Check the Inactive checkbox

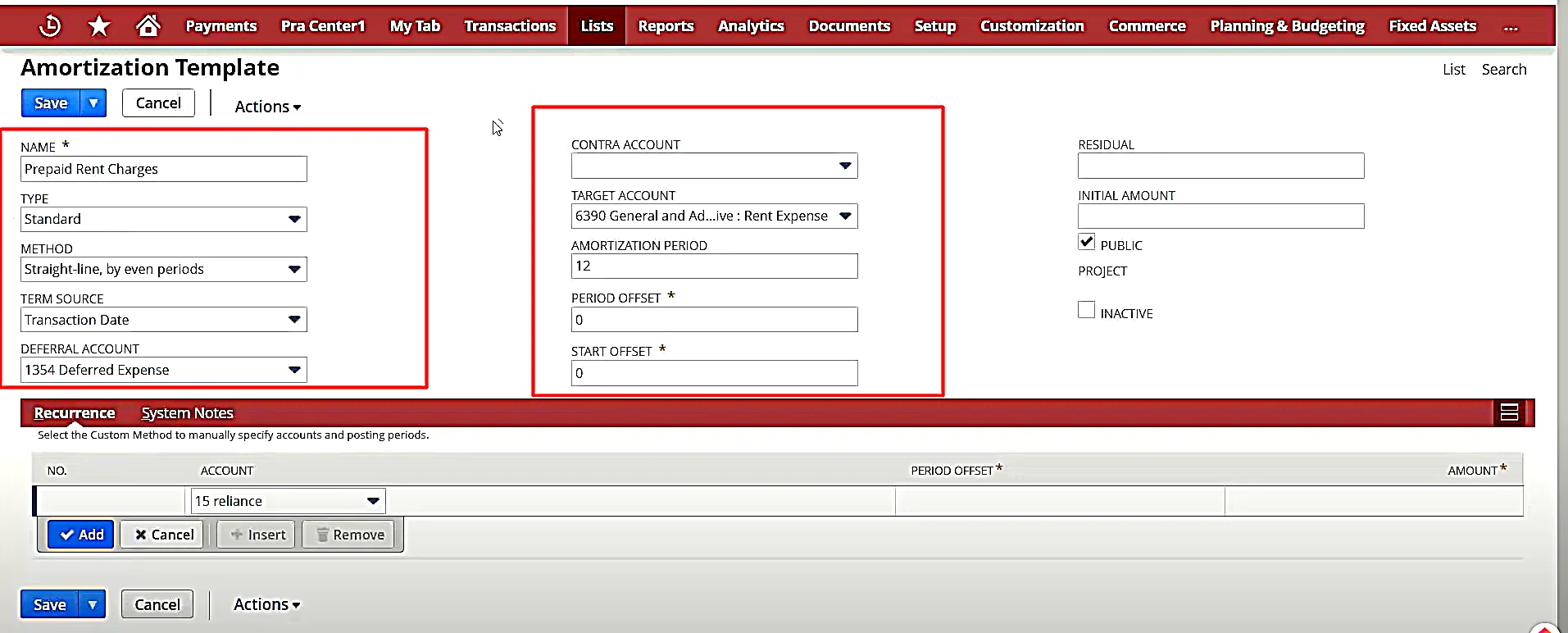pyautogui.click(x=1086, y=310)
